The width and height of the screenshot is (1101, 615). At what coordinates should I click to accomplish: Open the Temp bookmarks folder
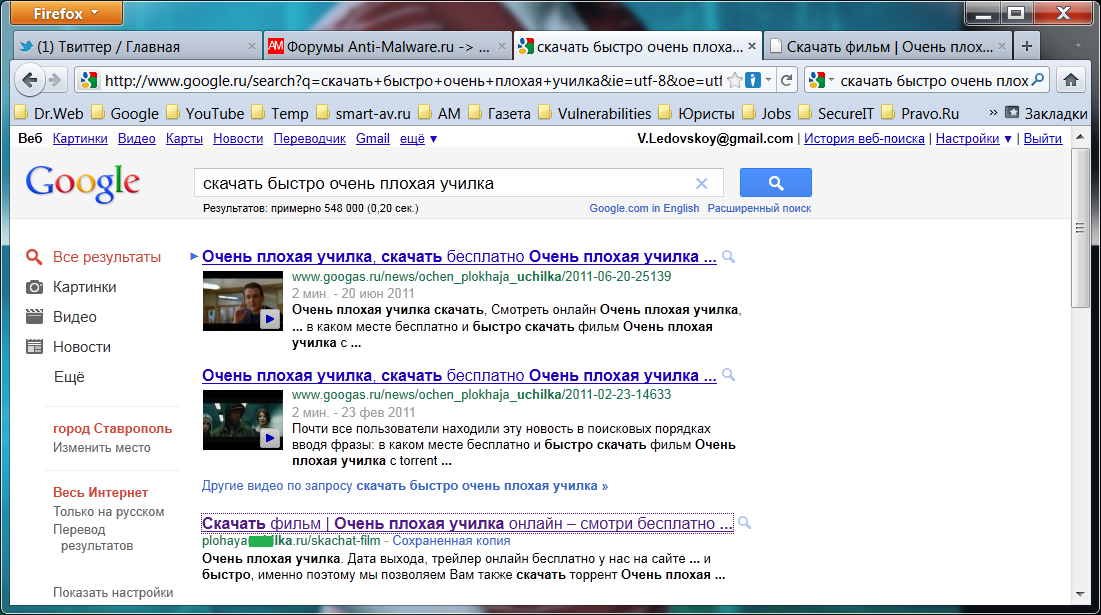[x=280, y=113]
